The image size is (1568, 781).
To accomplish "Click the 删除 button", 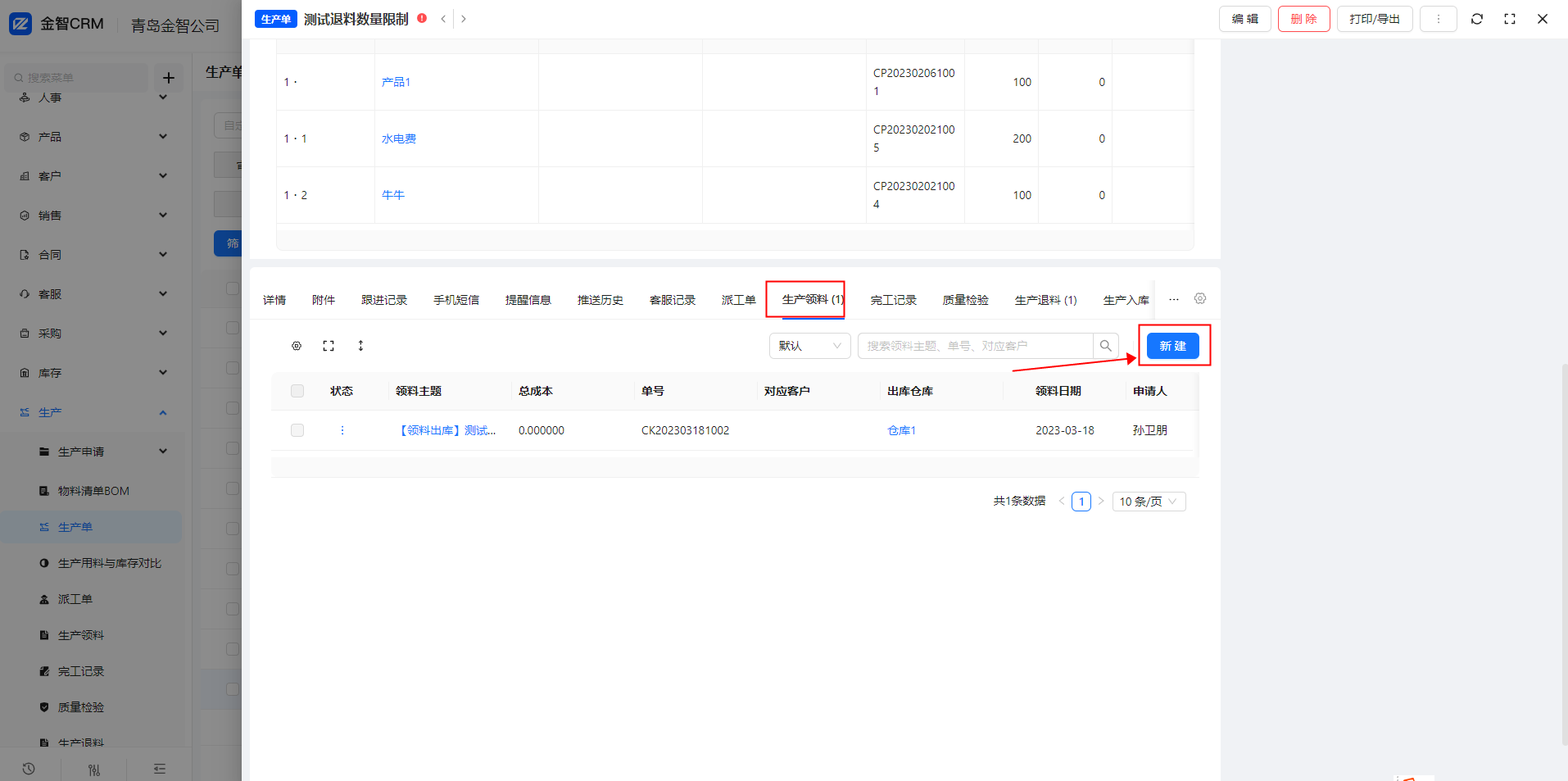I will [x=1303, y=19].
